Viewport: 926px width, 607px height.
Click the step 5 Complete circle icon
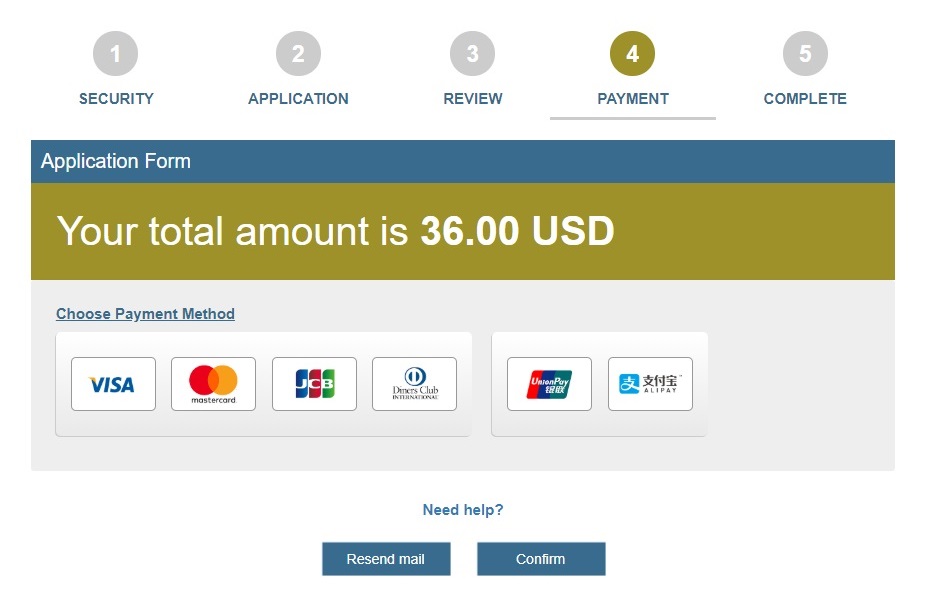click(804, 54)
